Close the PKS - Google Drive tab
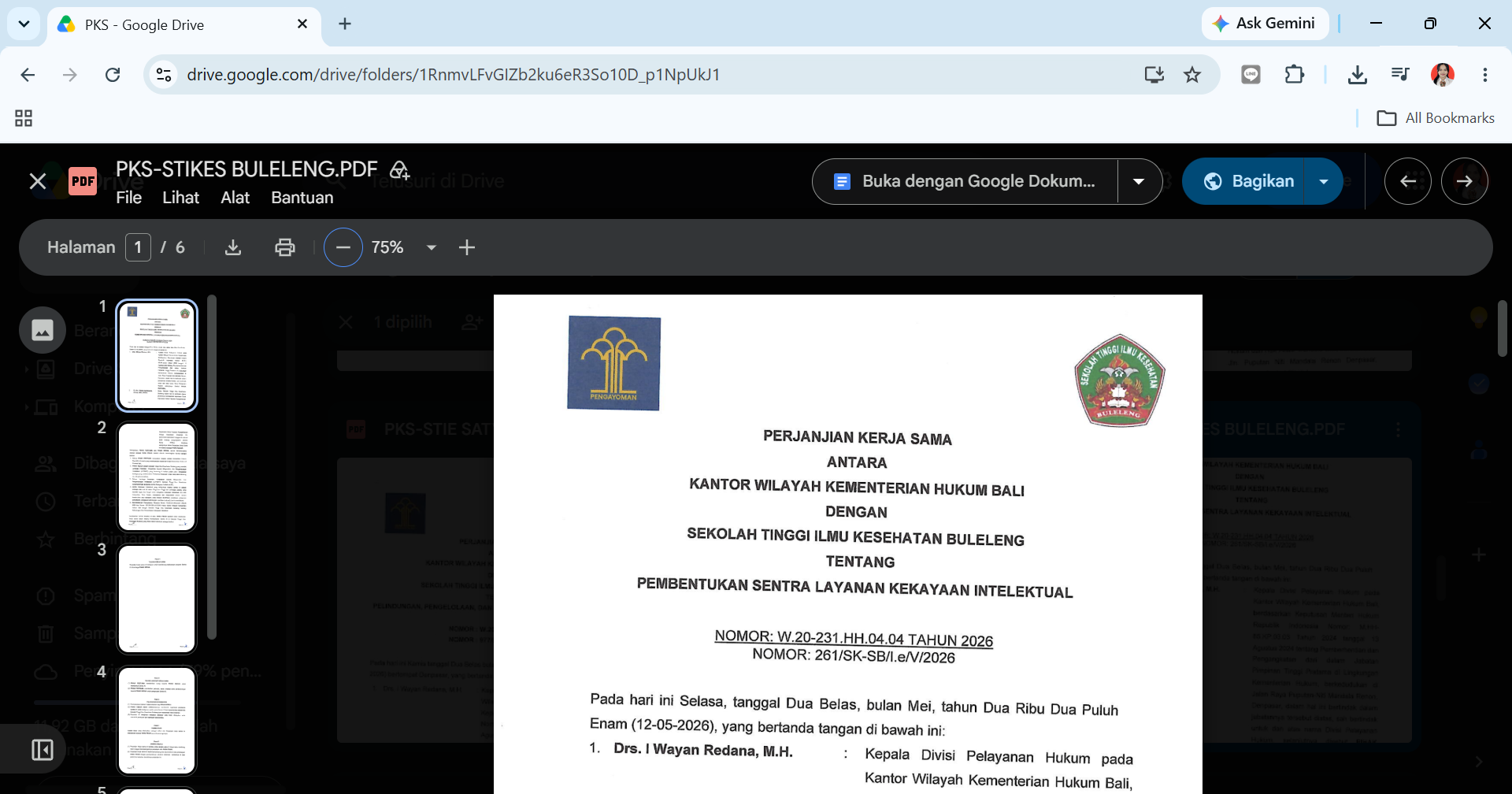 [x=302, y=24]
